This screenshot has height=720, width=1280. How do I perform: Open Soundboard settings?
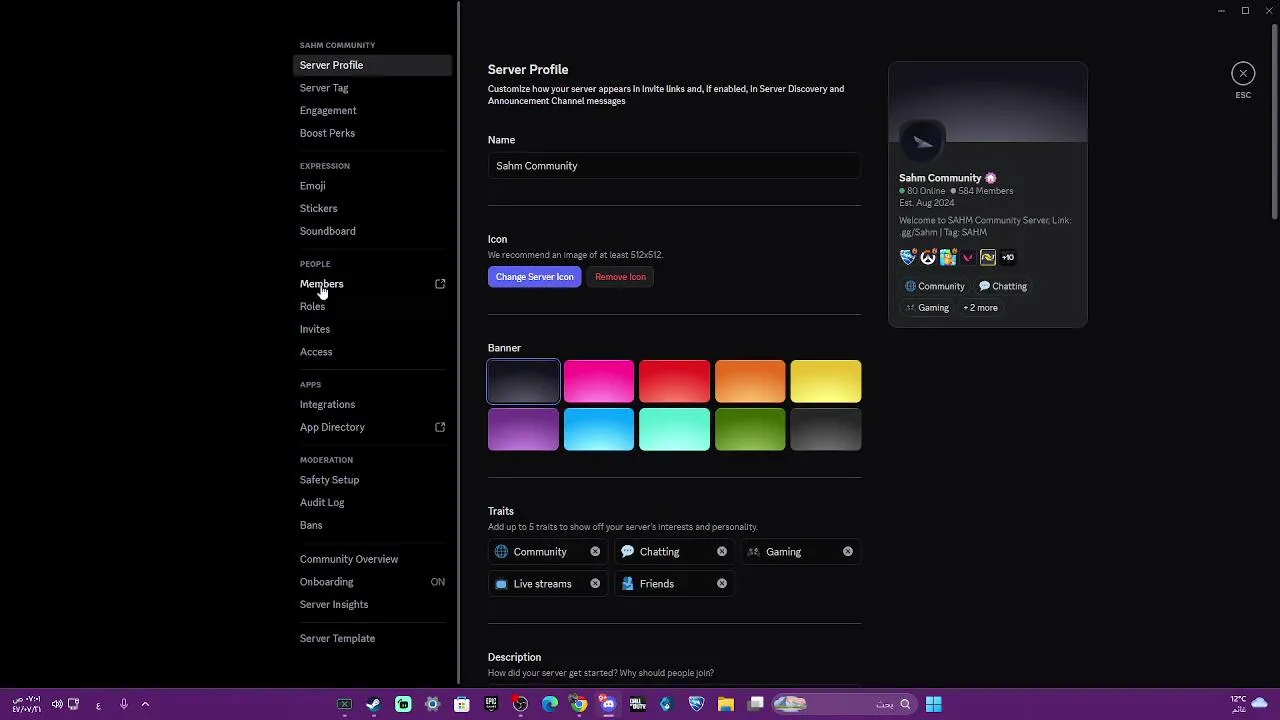tap(372, 231)
